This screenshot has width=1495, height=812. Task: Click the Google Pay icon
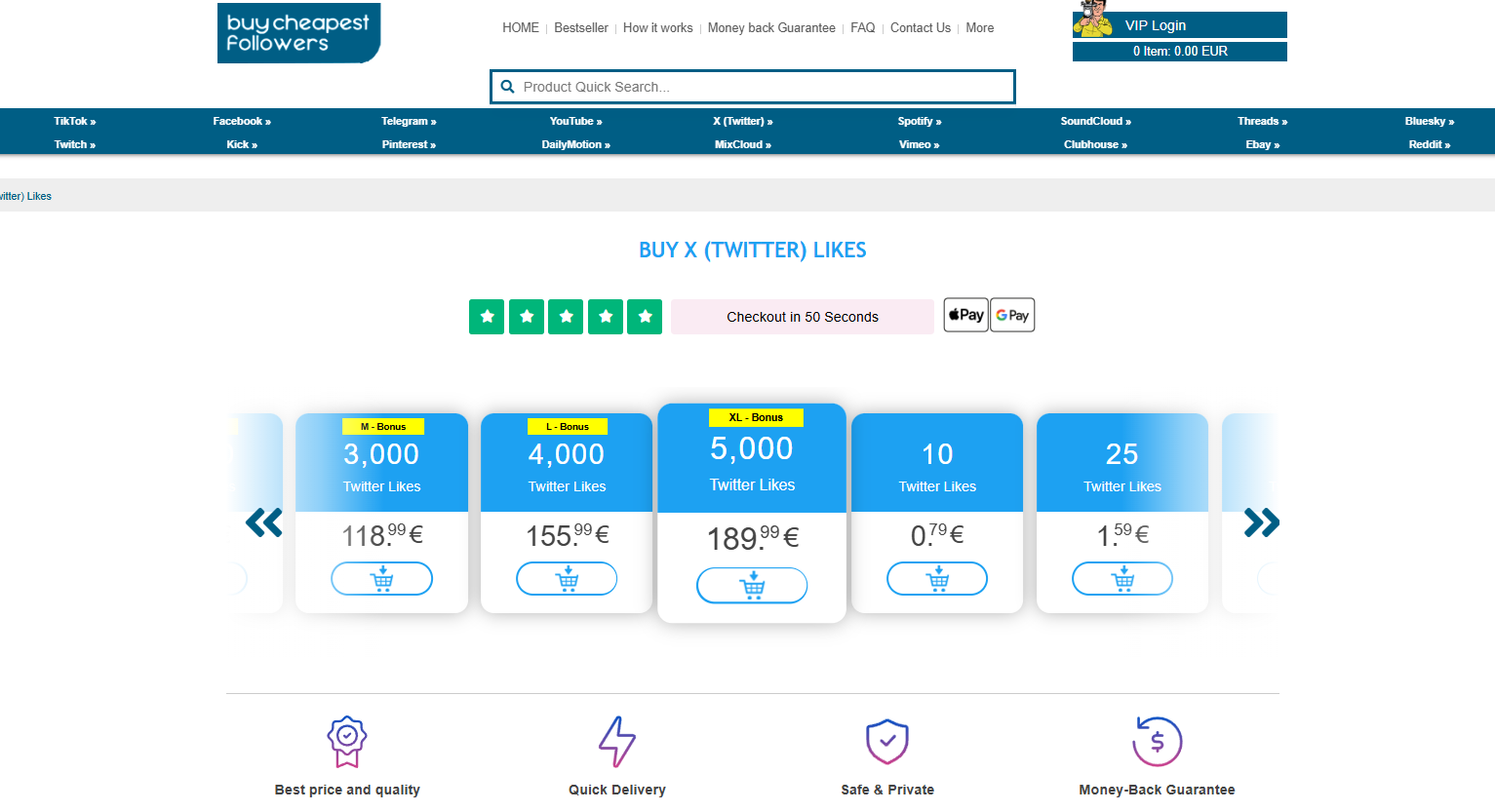[x=1012, y=315]
